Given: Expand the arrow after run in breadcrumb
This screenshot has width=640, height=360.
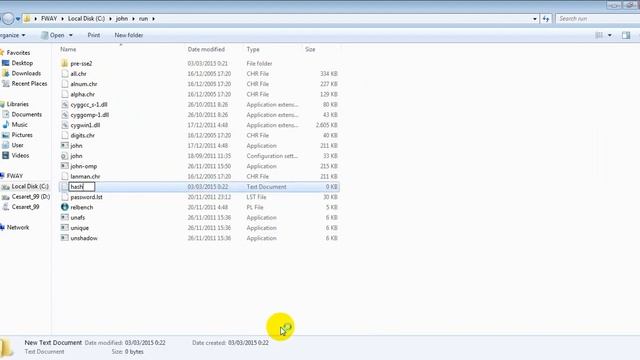Looking at the screenshot, I should point(153,19).
